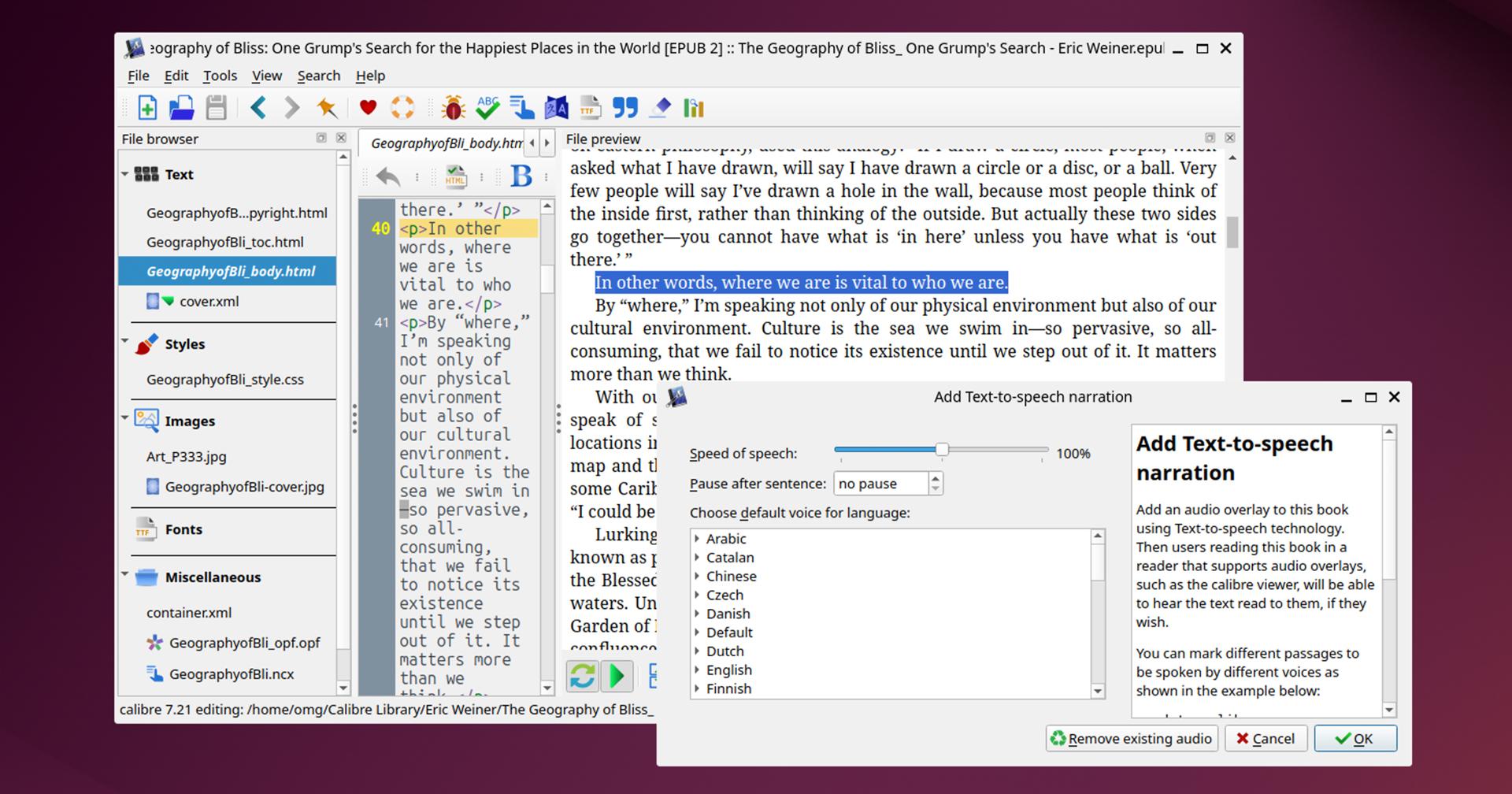Click the red heart donate icon
Viewport: 1512px width, 794px height.
pyautogui.click(x=368, y=107)
